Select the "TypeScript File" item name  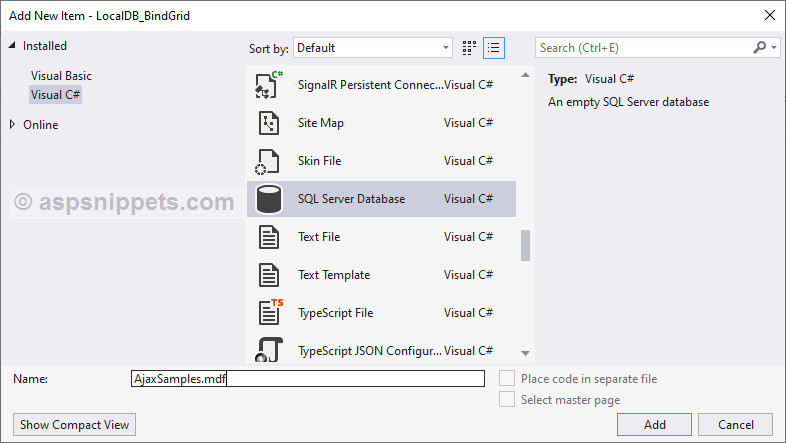[335, 313]
